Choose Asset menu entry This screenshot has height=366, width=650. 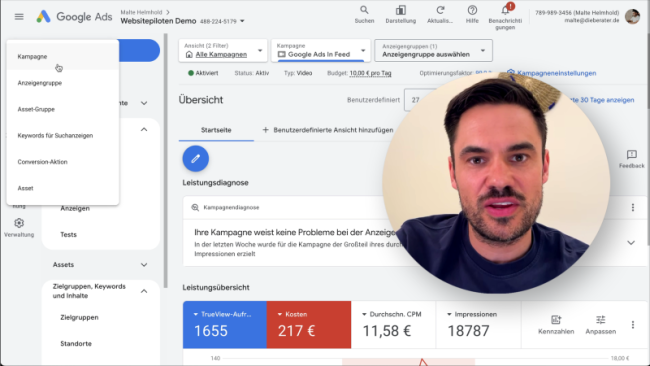pyautogui.click(x=63, y=188)
